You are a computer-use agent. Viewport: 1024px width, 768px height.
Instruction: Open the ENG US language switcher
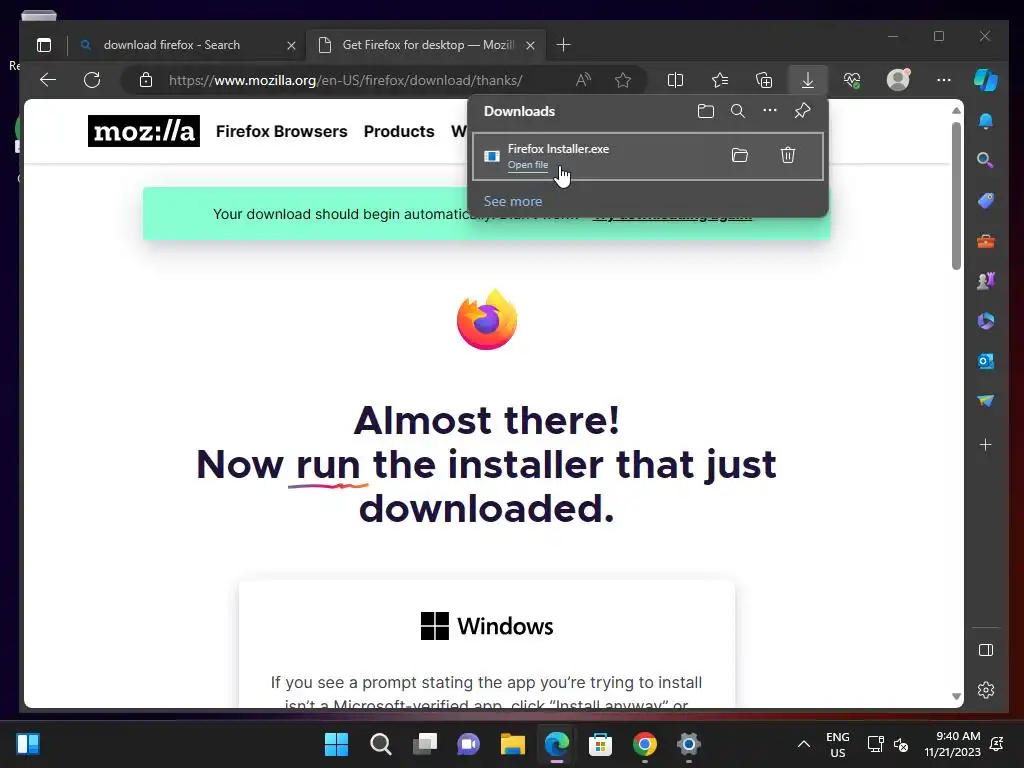point(837,744)
